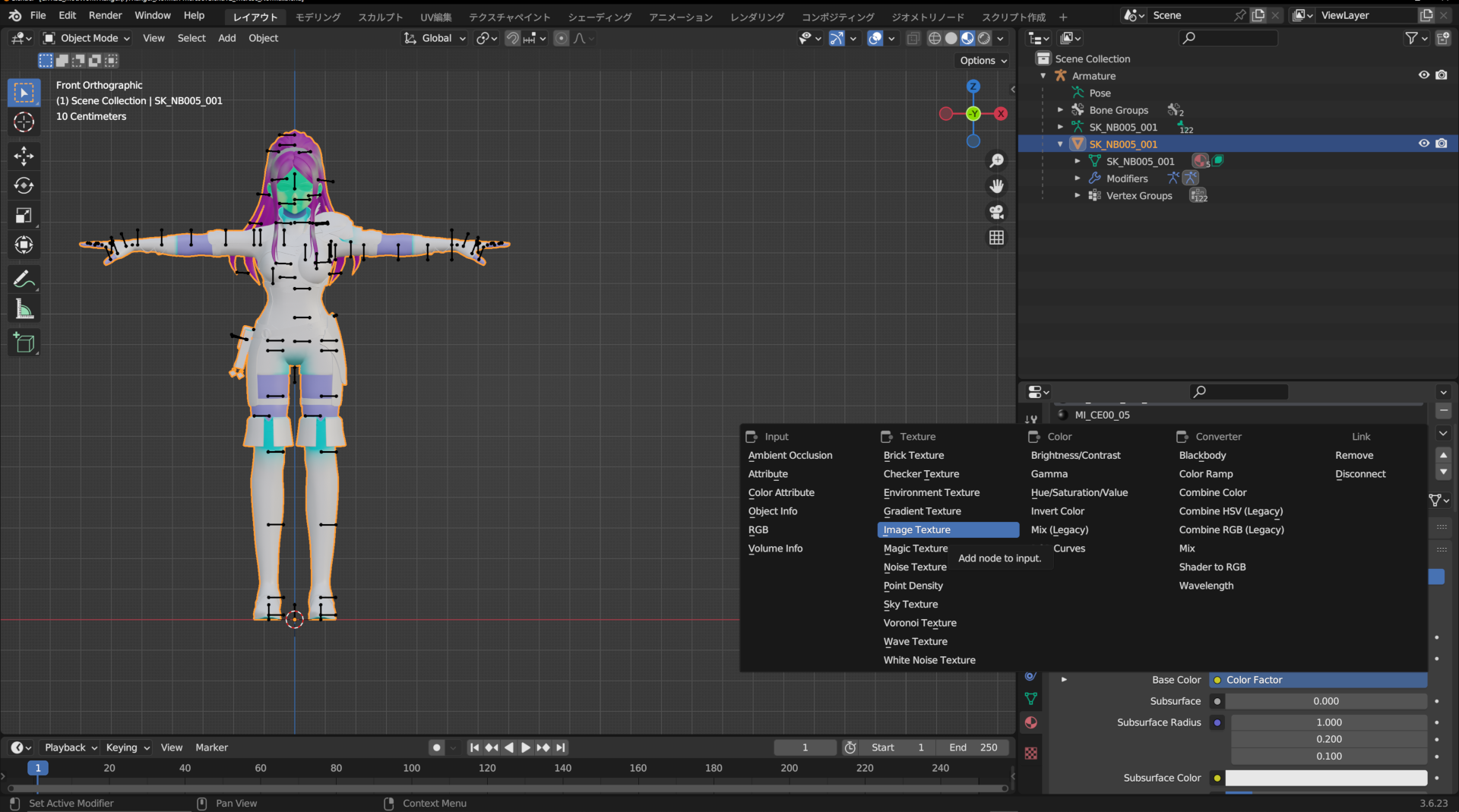Expand the Bone Groups tree item
The width and height of the screenshot is (1459, 812).
pos(1061,110)
